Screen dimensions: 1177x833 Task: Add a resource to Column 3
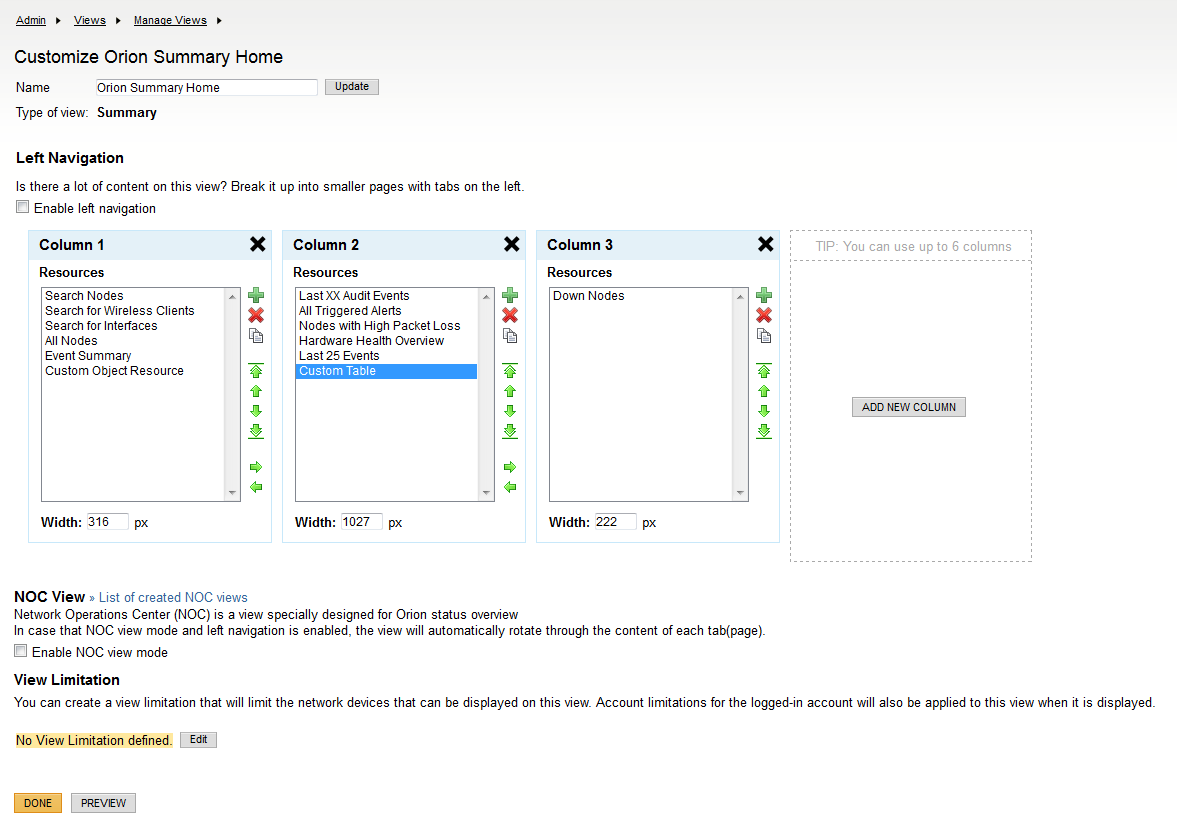pos(764,295)
